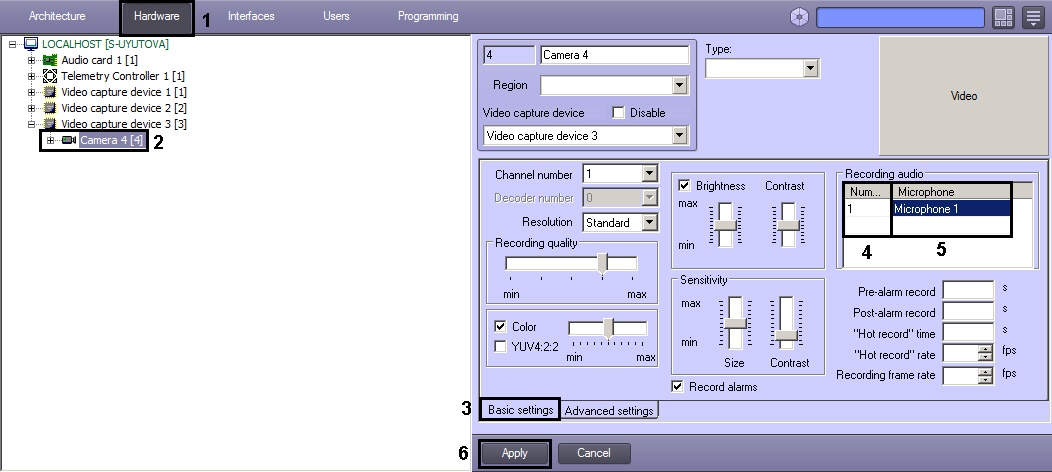Screen dimensions: 1052x472
Task: Click the Post-alarm record field
Action: click(x=968, y=312)
